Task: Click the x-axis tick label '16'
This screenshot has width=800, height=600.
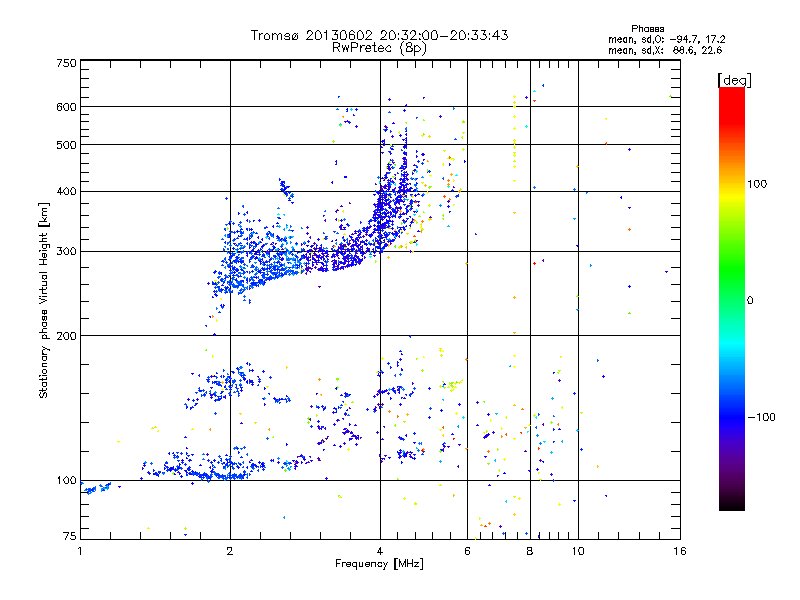Action: (680, 551)
